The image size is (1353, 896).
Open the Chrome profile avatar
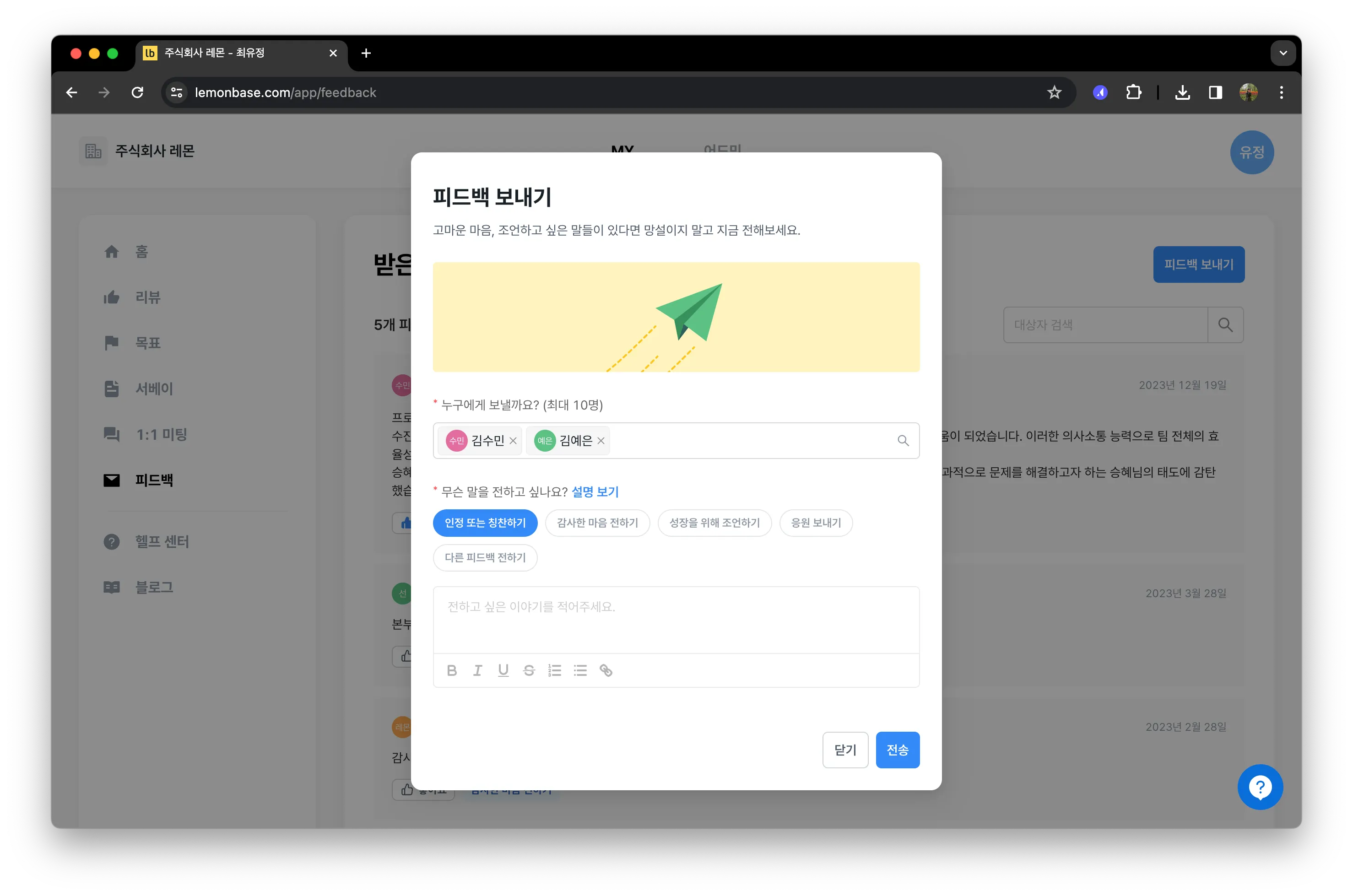pyautogui.click(x=1248, y=92)
